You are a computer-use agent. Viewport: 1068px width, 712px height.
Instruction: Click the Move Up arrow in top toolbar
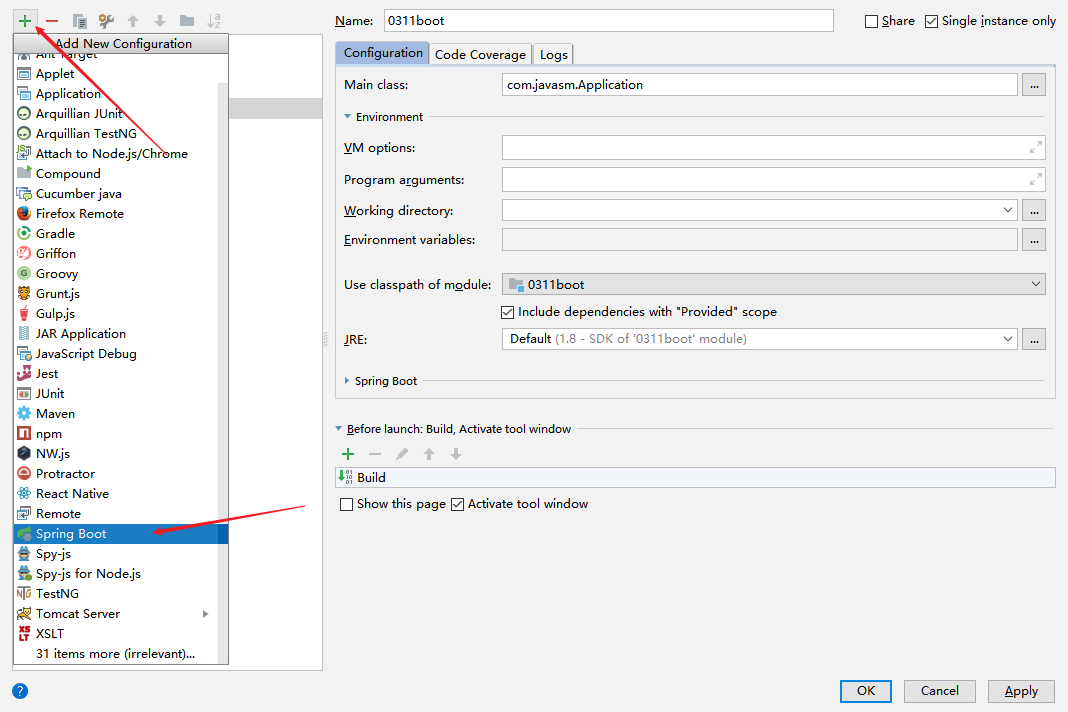[x=134, y=21]
